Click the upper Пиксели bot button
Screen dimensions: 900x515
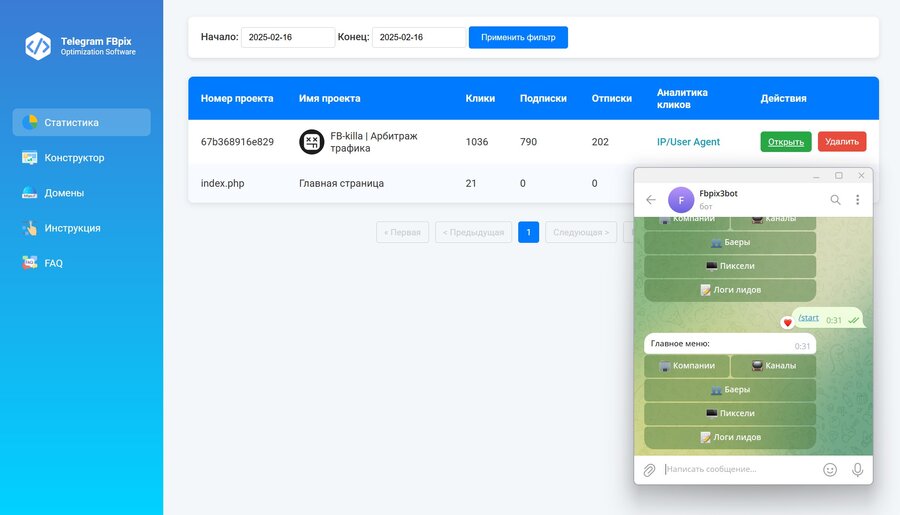click(x=730, y=266)
